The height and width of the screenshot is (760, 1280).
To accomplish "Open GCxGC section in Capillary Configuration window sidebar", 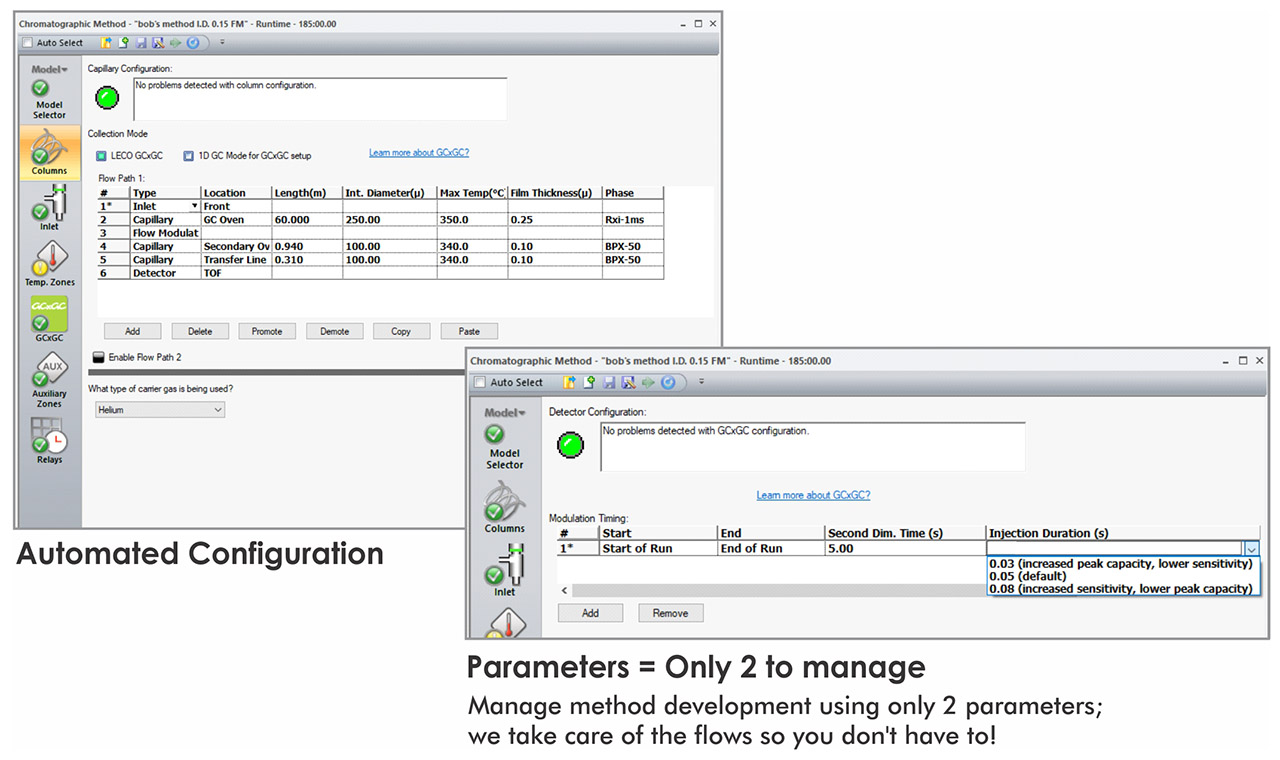I will pyautogui.click(x=49, y=320).
